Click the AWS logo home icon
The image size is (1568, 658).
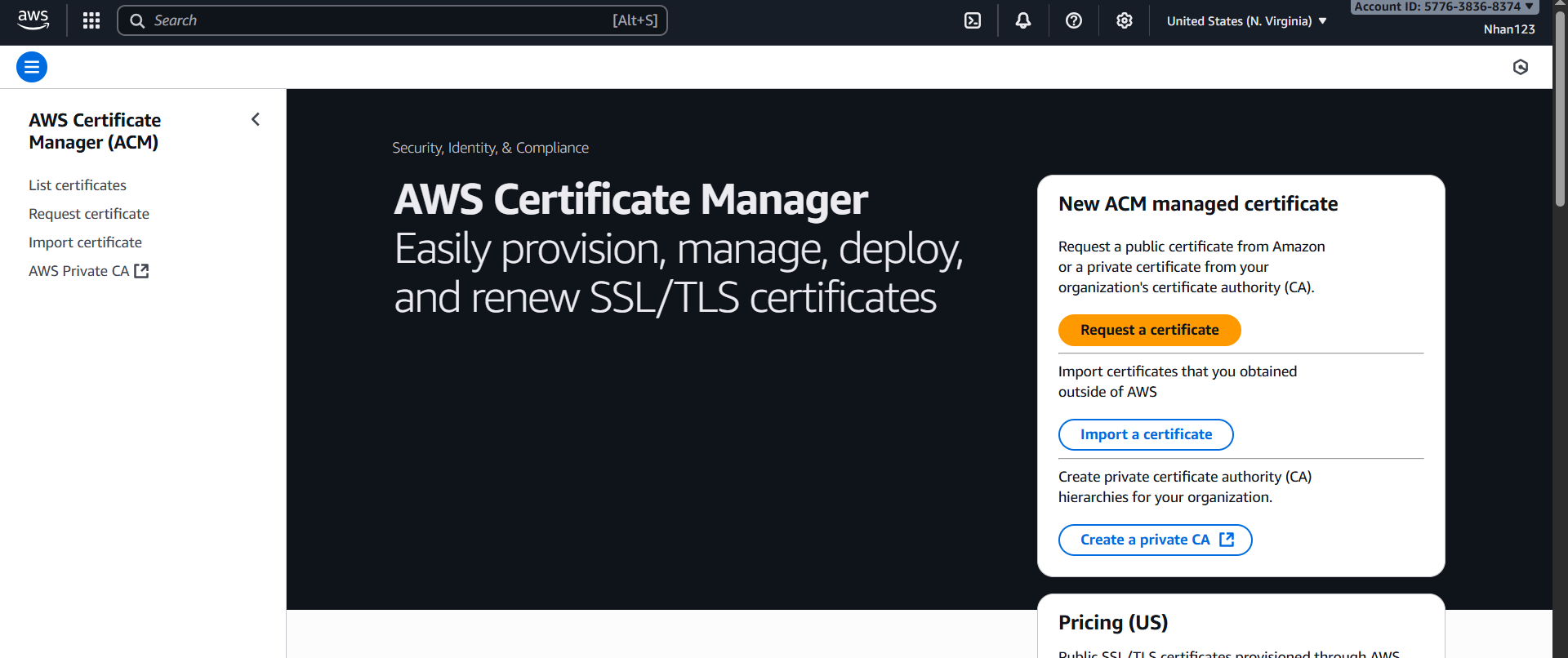[x=33, y=20]
